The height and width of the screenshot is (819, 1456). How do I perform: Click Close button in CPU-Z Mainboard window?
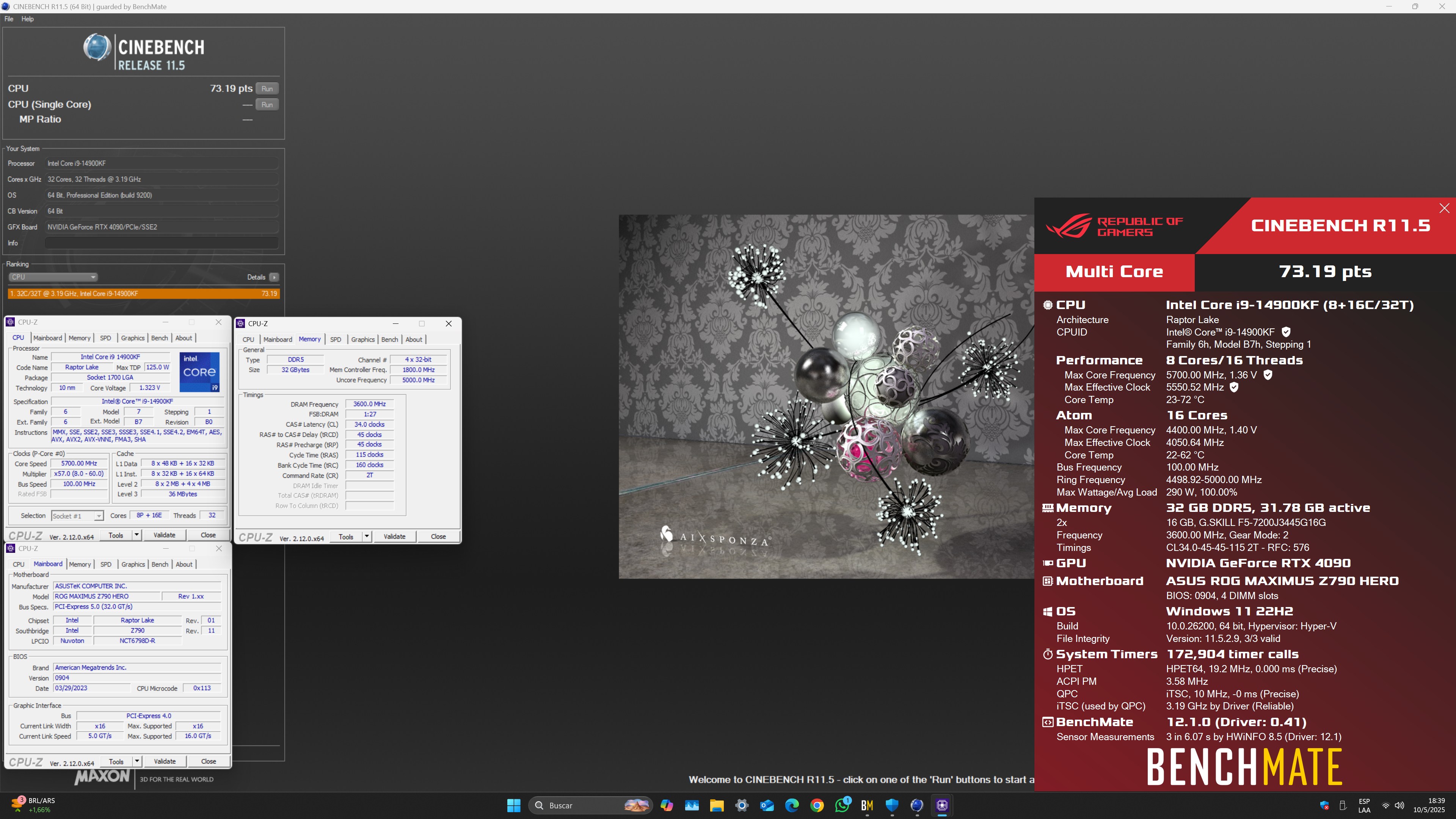209,761
